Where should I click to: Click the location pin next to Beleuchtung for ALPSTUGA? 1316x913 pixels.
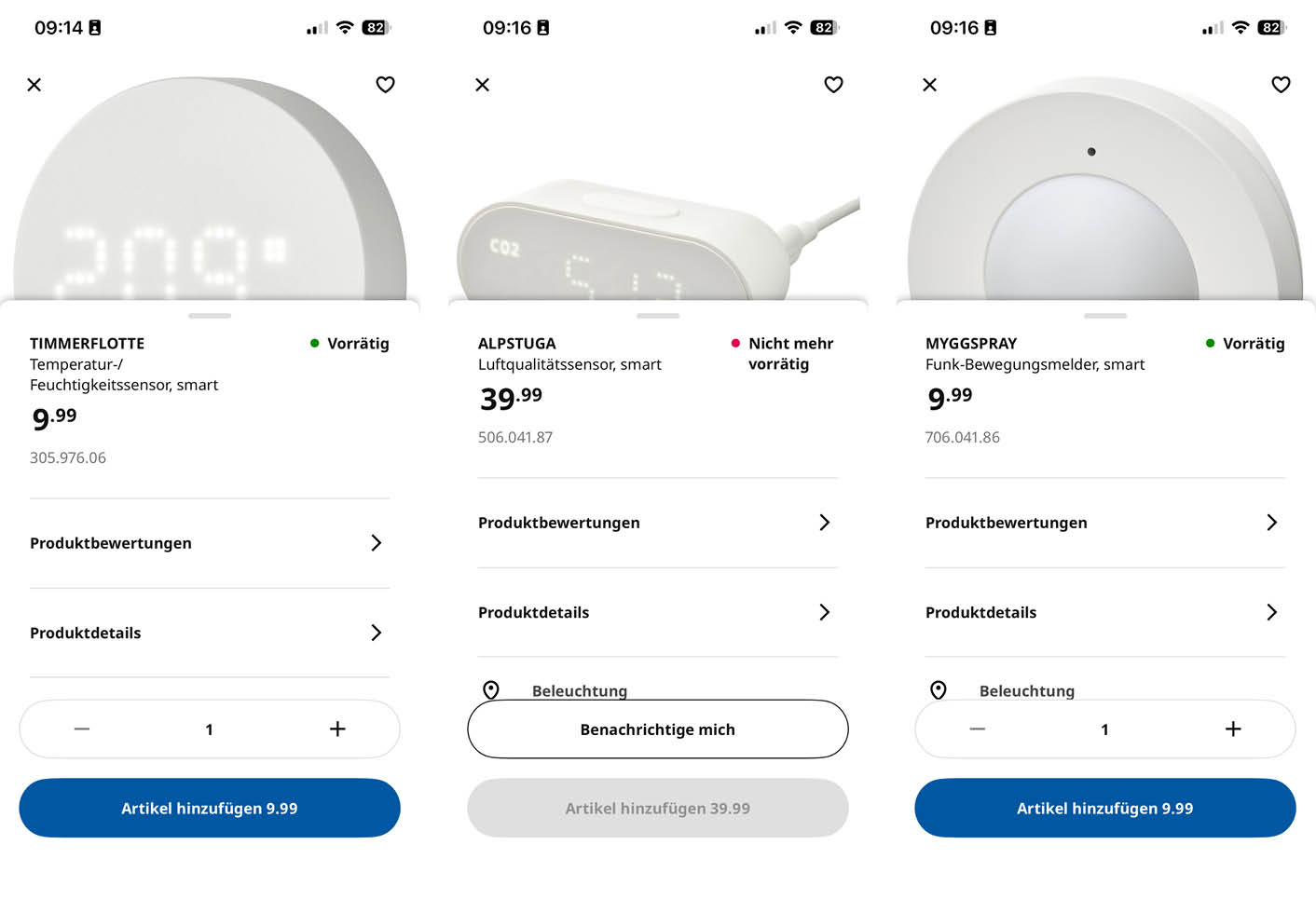click(491, 690)
